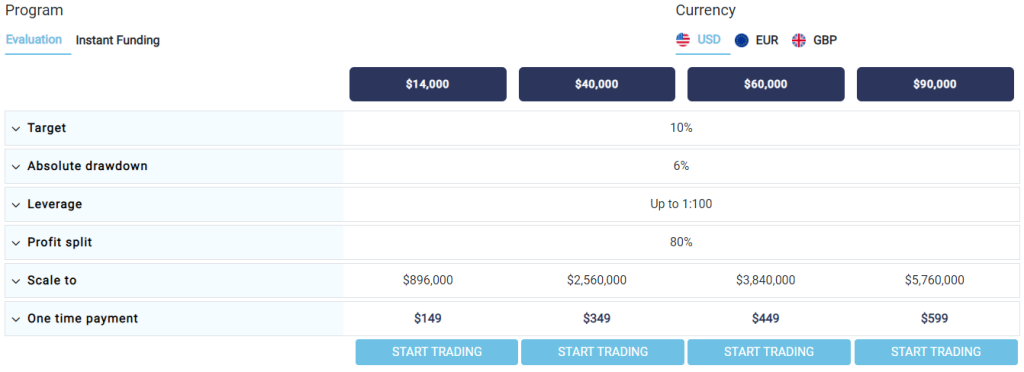
Task: Select the $14,000 account size button
Action: pyautogui.click(x=428, y=84)
